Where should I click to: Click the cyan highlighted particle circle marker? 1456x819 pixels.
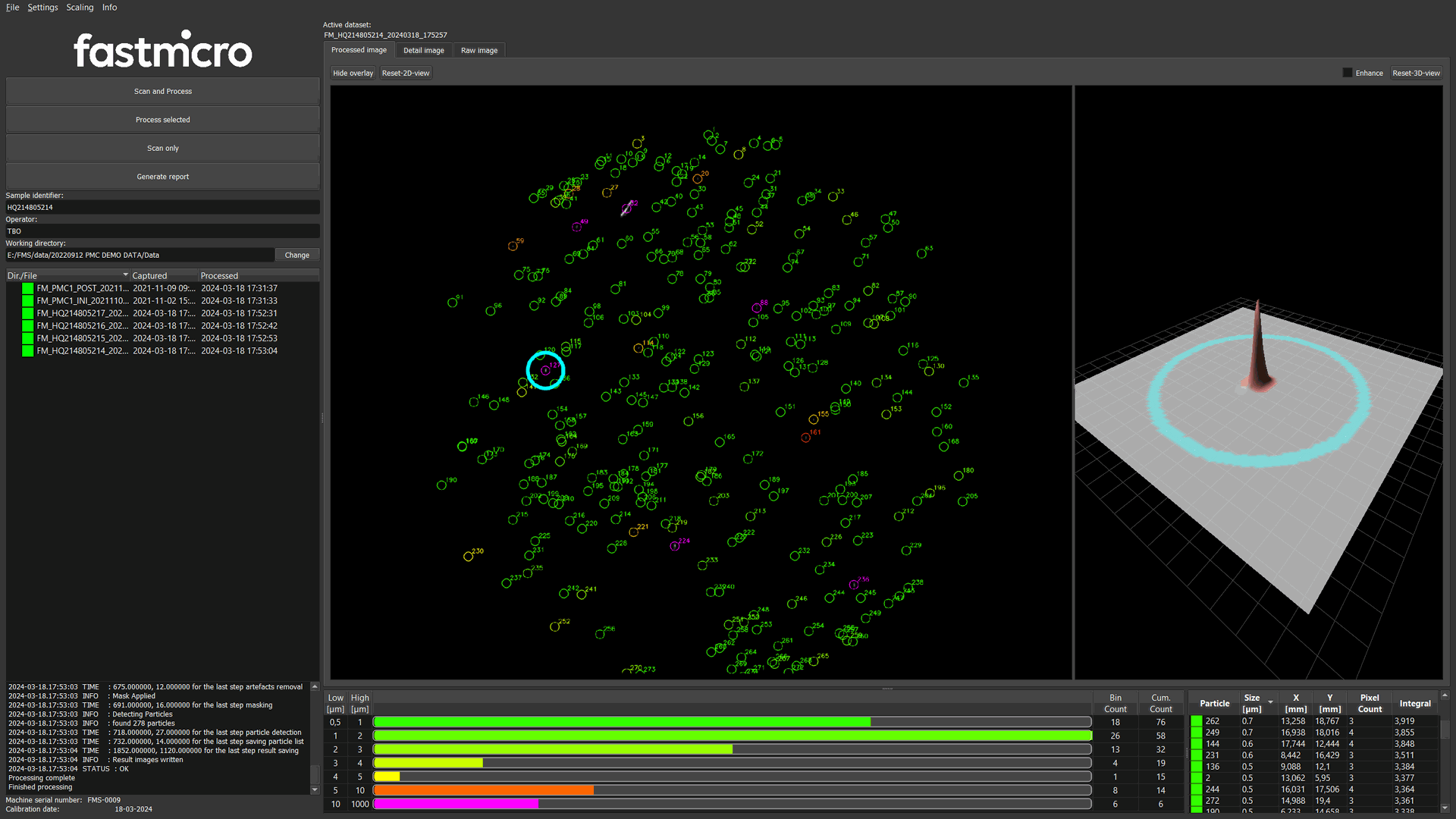545,370
